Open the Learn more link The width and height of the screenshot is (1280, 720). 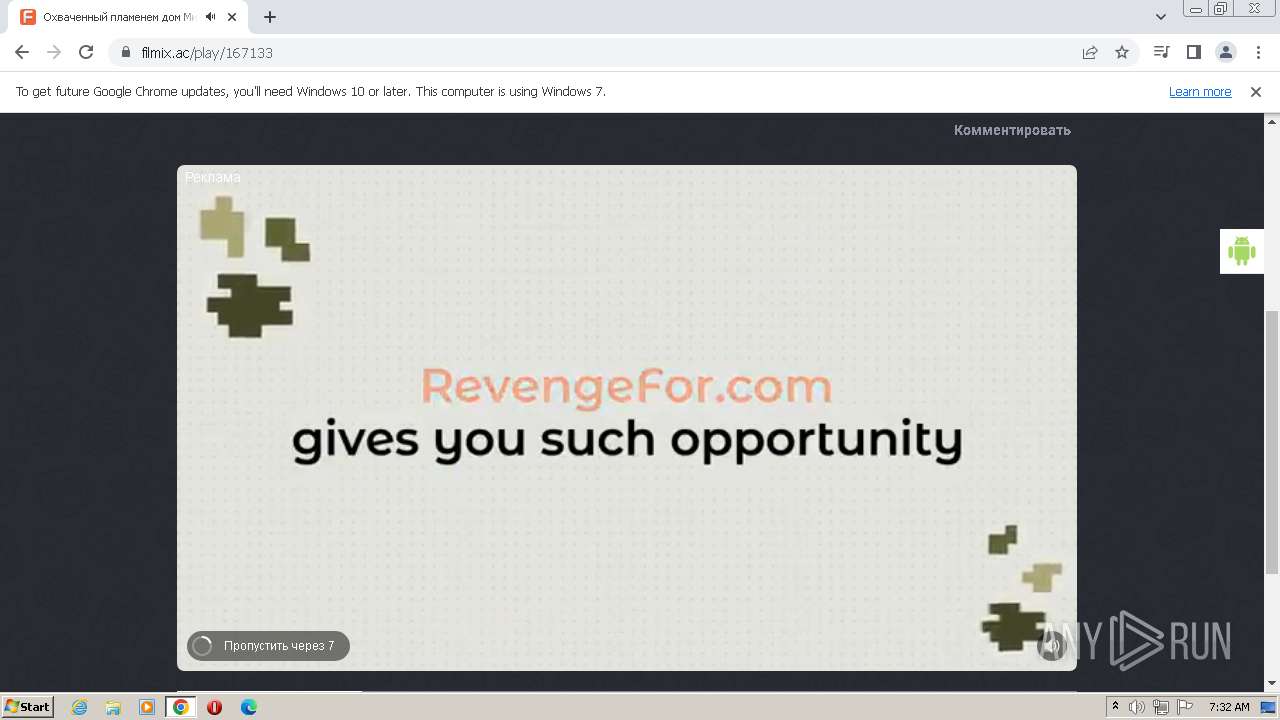pos(1200,91)
